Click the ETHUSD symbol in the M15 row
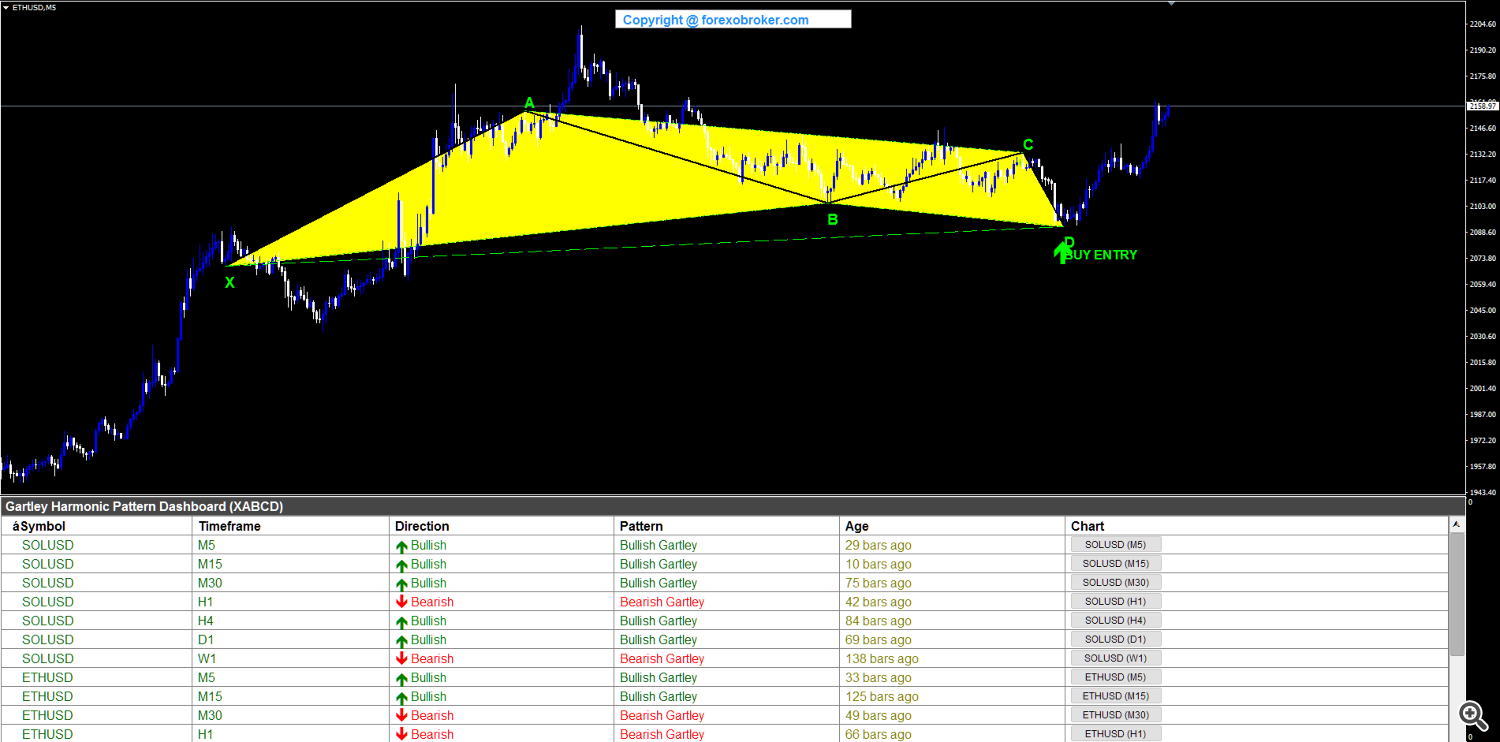Viewport: 1500px width, 742px height. [x=48, y=697]
